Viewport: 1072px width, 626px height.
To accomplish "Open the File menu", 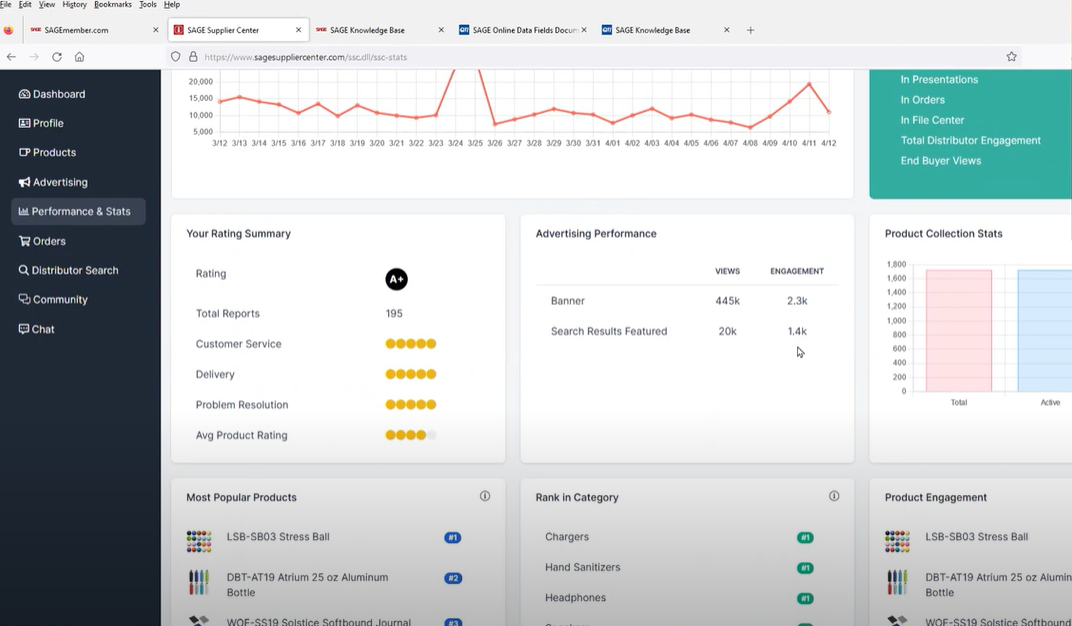I will 5,4.
